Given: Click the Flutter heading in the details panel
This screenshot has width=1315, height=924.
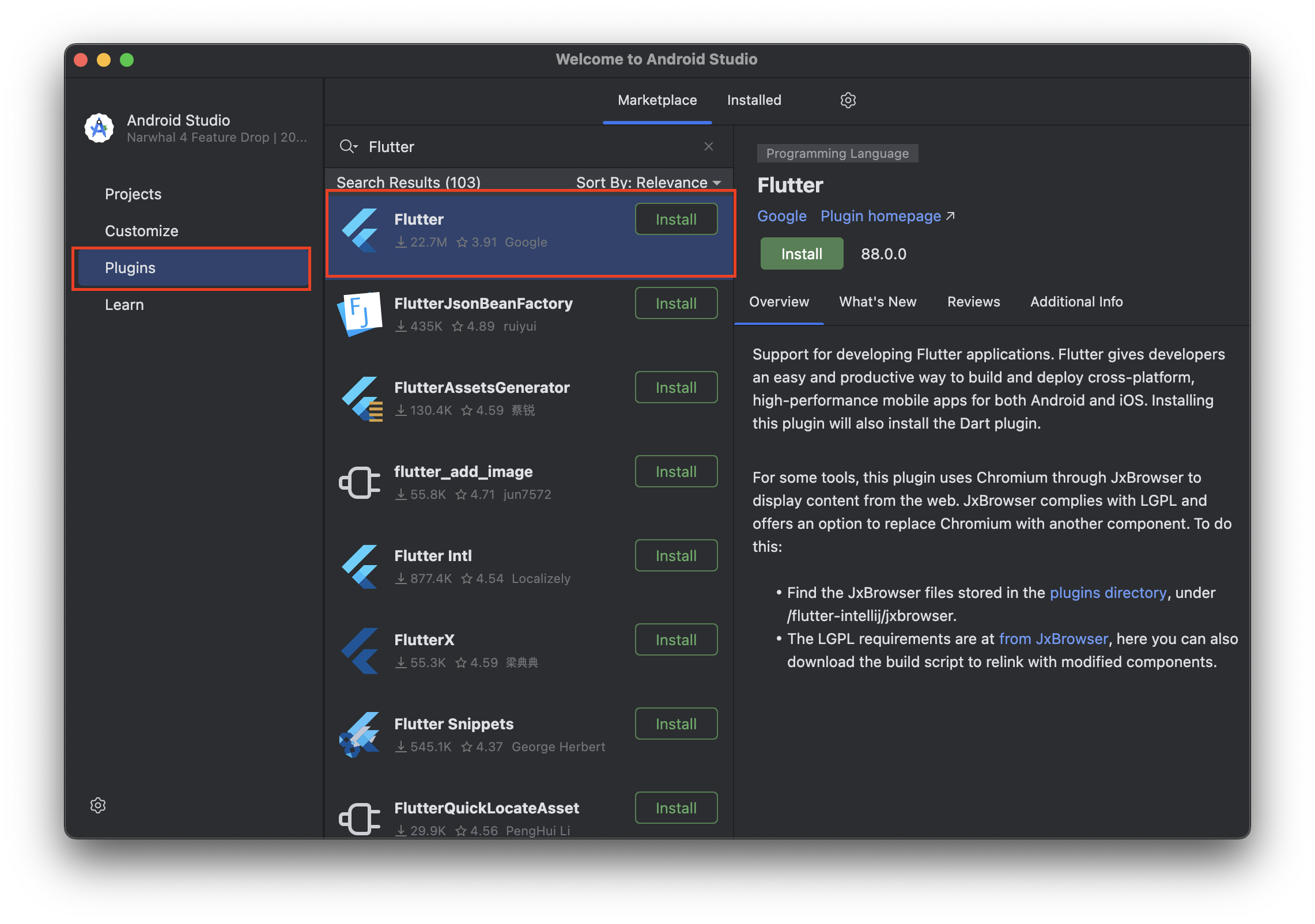Looking at the screenshot, I should 790,185.
